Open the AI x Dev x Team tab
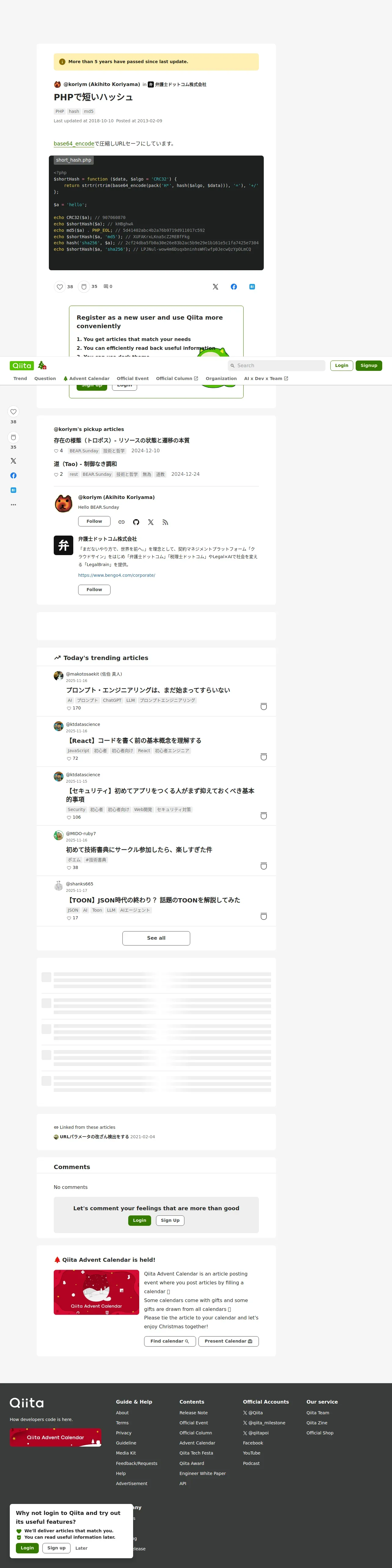This screenshot has width=392, height=1568. [x=266, y=379]
